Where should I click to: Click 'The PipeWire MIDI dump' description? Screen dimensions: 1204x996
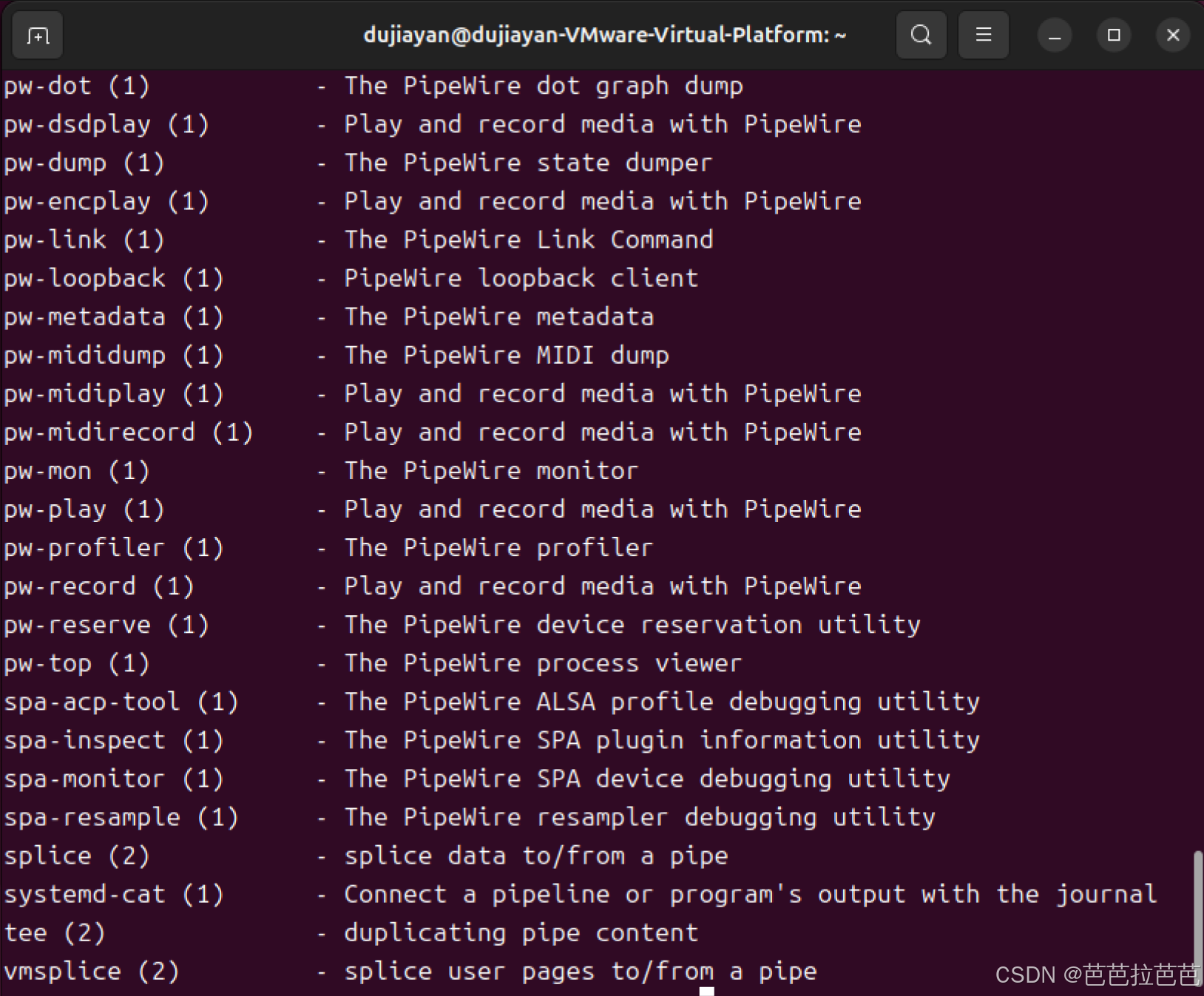[507, 356]
